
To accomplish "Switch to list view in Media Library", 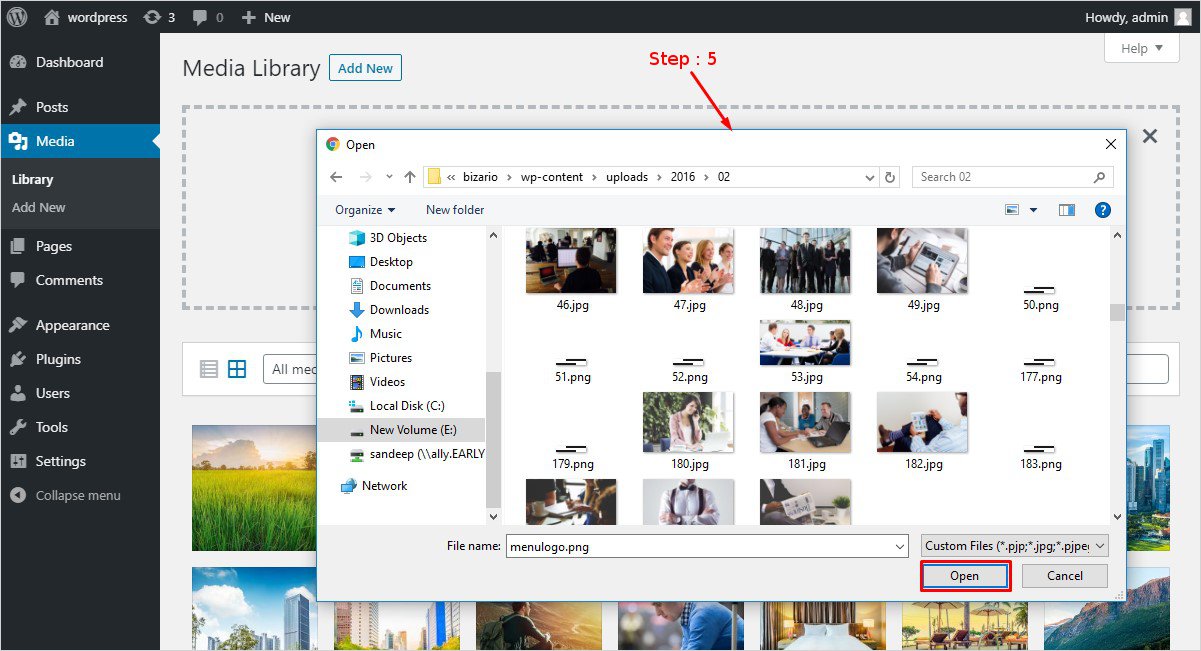I will click(x=209, y=369).
